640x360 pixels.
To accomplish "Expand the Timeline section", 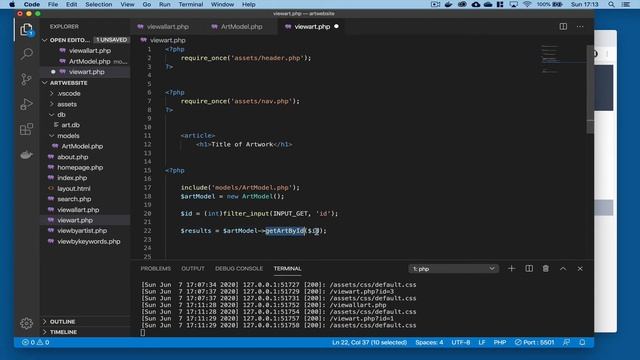I will click(x=85, y=332).
